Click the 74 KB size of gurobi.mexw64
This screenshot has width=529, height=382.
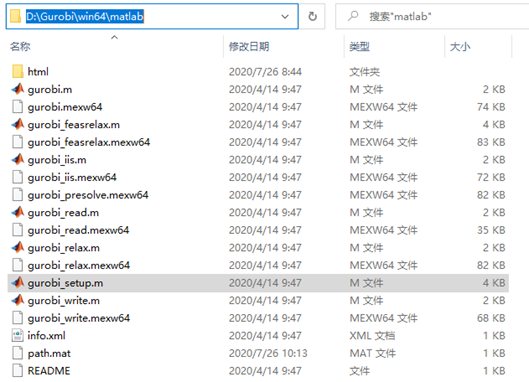click(491, 107)
